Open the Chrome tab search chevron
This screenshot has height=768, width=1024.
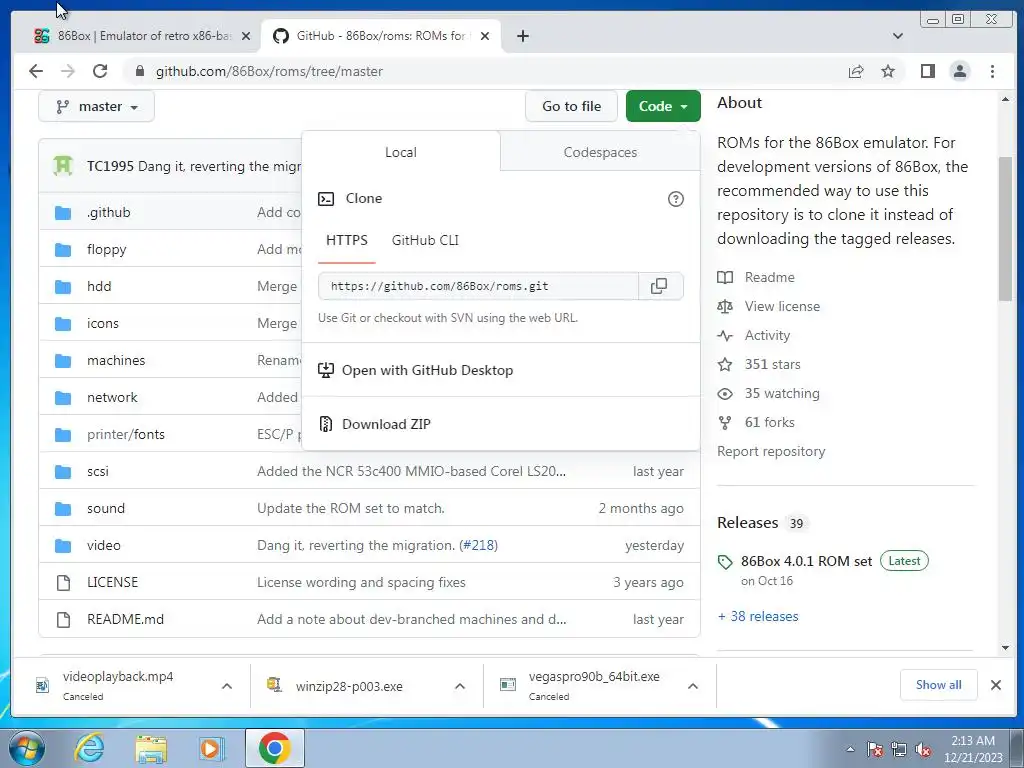pos(898,36)
